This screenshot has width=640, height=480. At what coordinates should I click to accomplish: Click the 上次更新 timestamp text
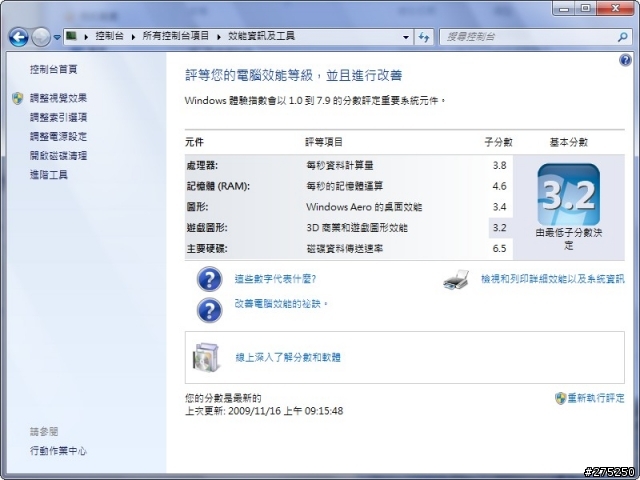pyautogui.click(x=264, y=411)
